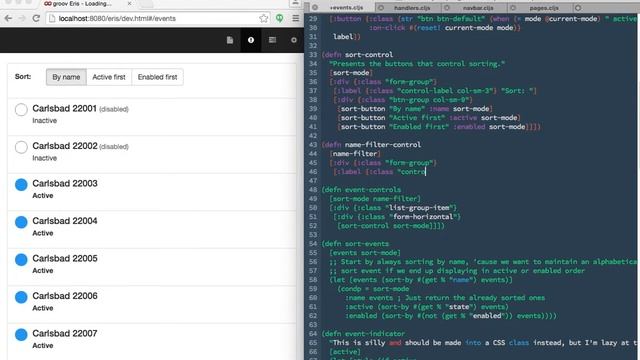
Task: Open the settings circle icon in the app navbar
Action: pos(293,40)
